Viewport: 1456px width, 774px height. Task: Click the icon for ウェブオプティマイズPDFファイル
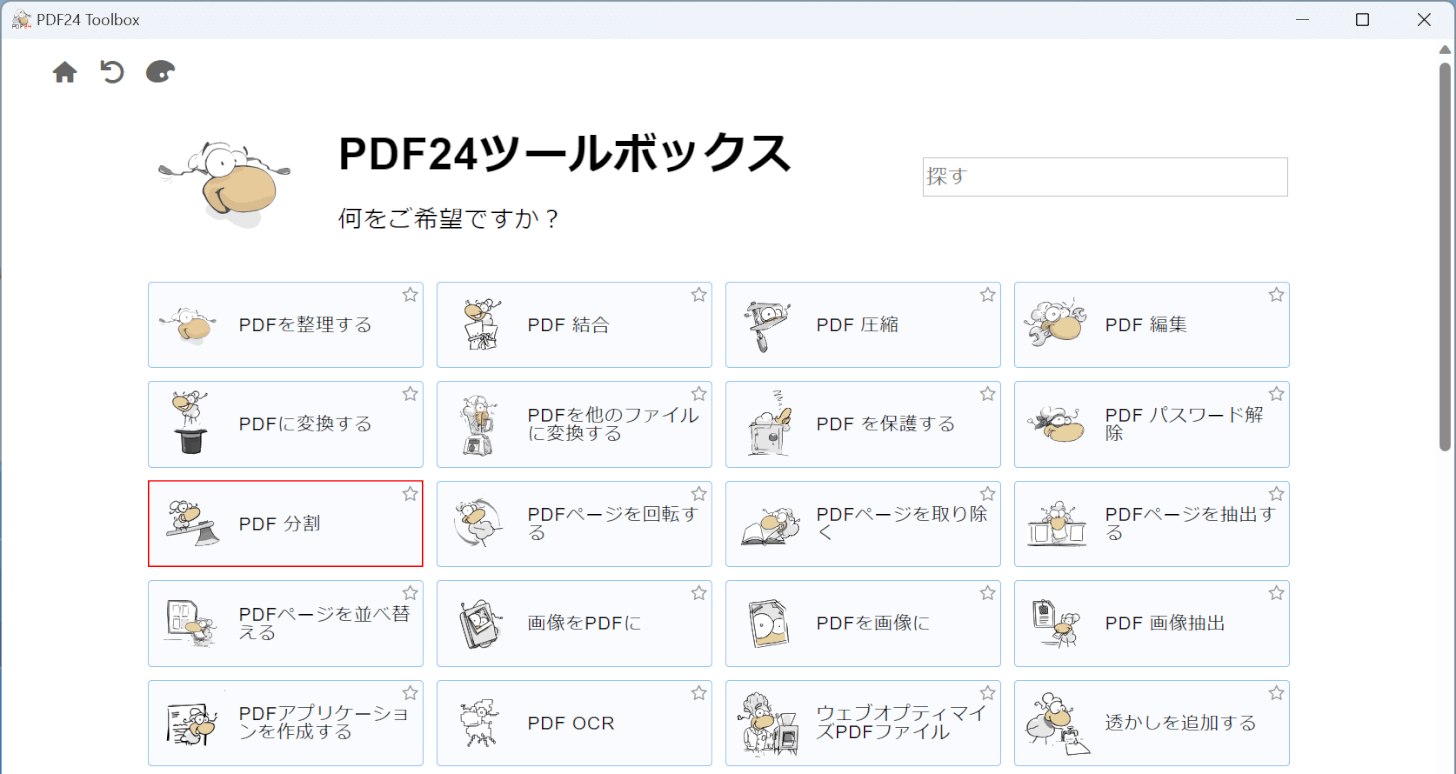[x=770, y=724]
